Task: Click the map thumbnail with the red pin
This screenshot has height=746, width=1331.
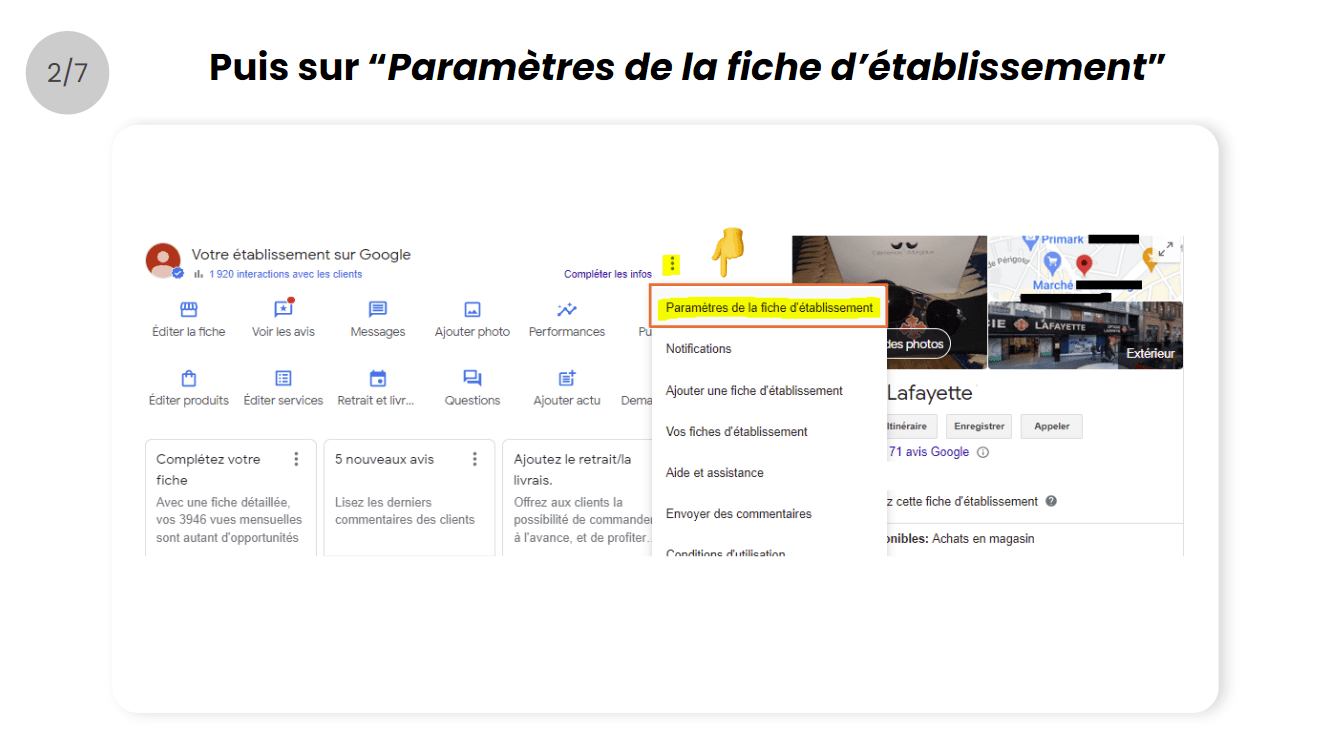Action: coord(1085,268)
